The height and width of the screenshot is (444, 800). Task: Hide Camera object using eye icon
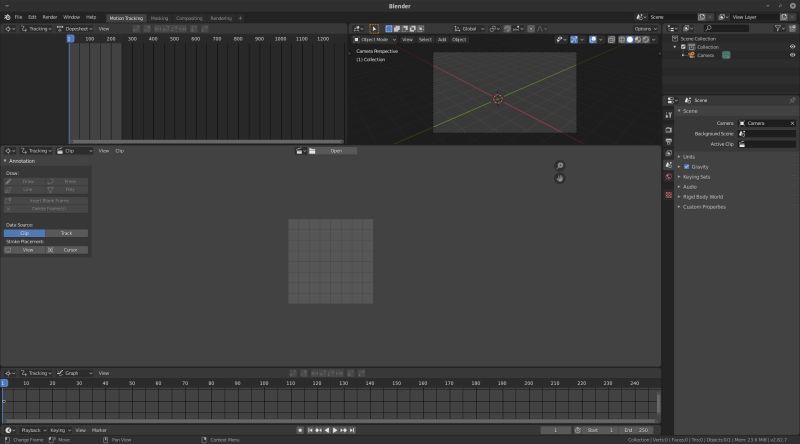click(x=792, y=55)
